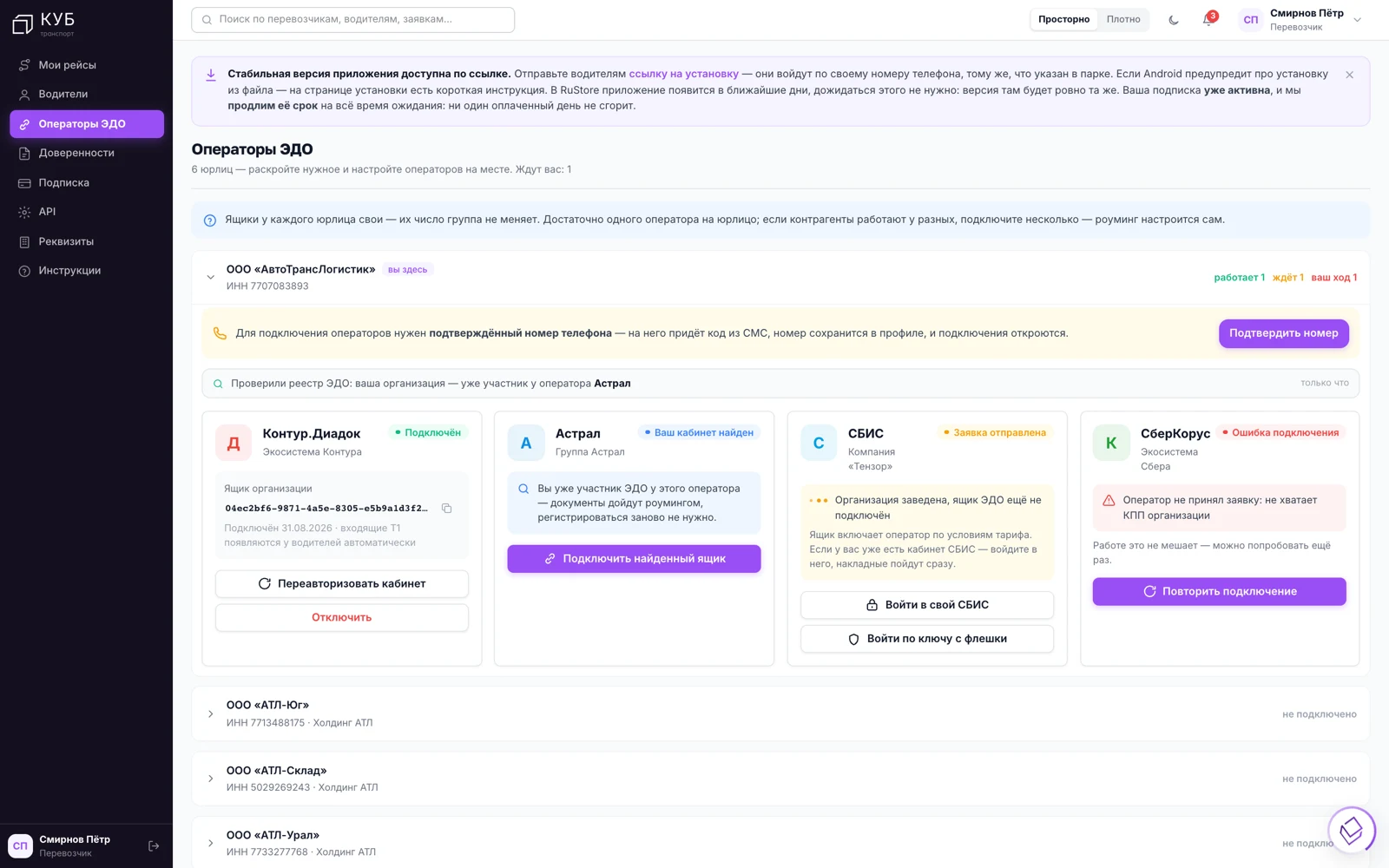Click Подтвердить номер button
Image resolution: width=1389 pixels, height=868 pixels.
click(x=1283, y=333)
